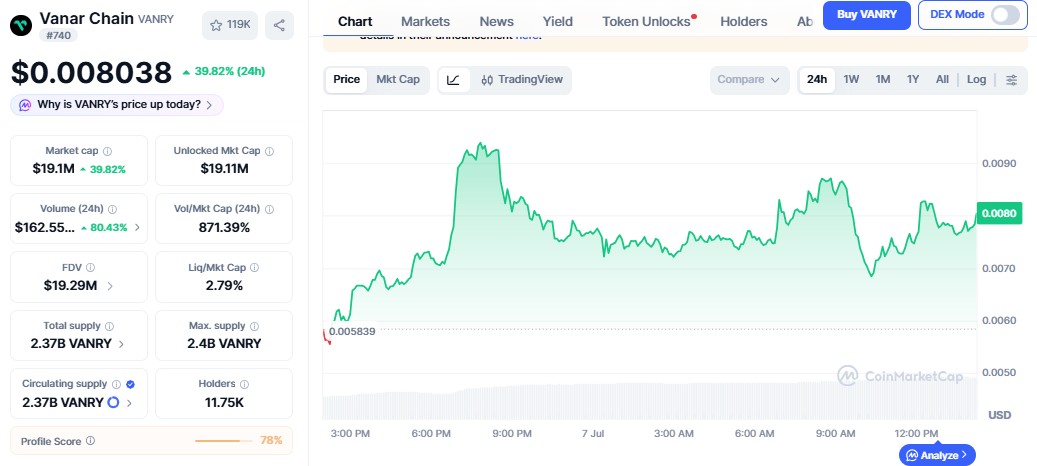Open the Chart tab
The image size is (1037, 466).
pos(355,22)
